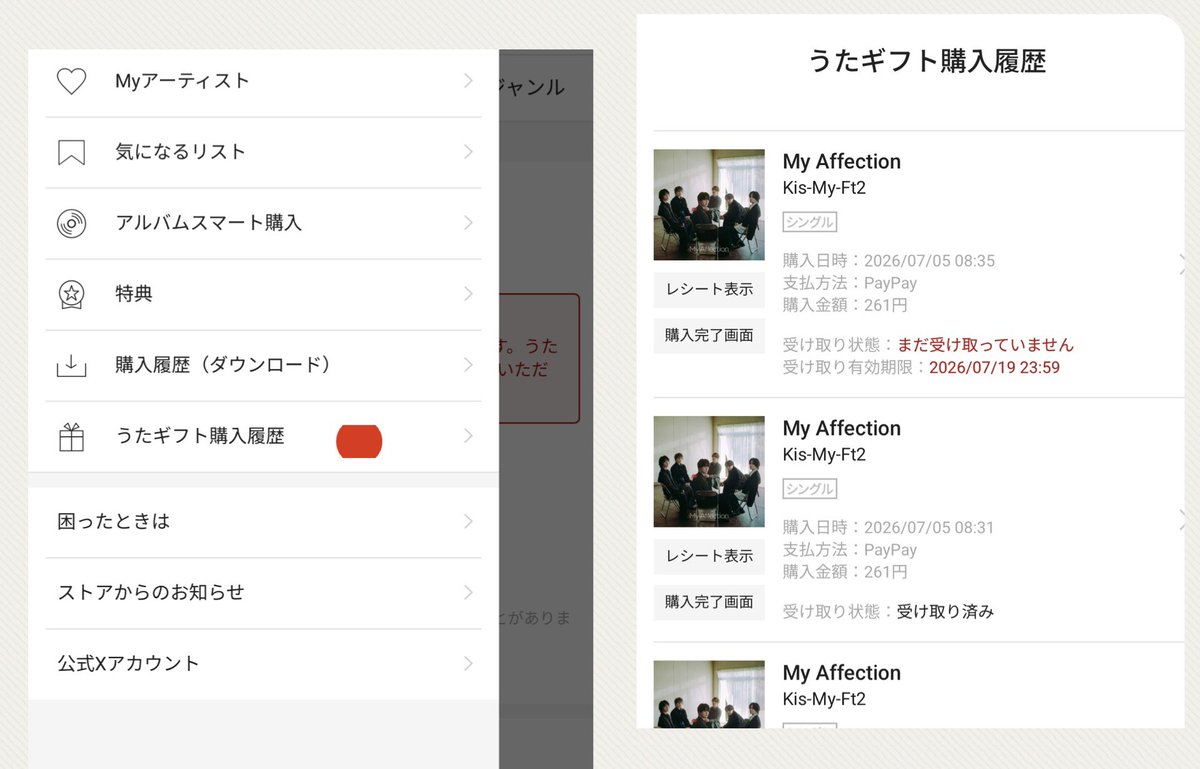Image resolution: width=1200 pixels, height=769 pixels.
Task: Open the Myアーティスト menu entry
Action: tap(263, 81)
